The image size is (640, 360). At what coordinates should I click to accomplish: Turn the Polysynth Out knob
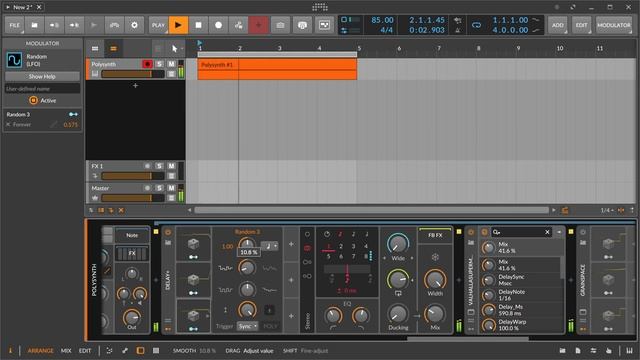(x=131, y=317)
